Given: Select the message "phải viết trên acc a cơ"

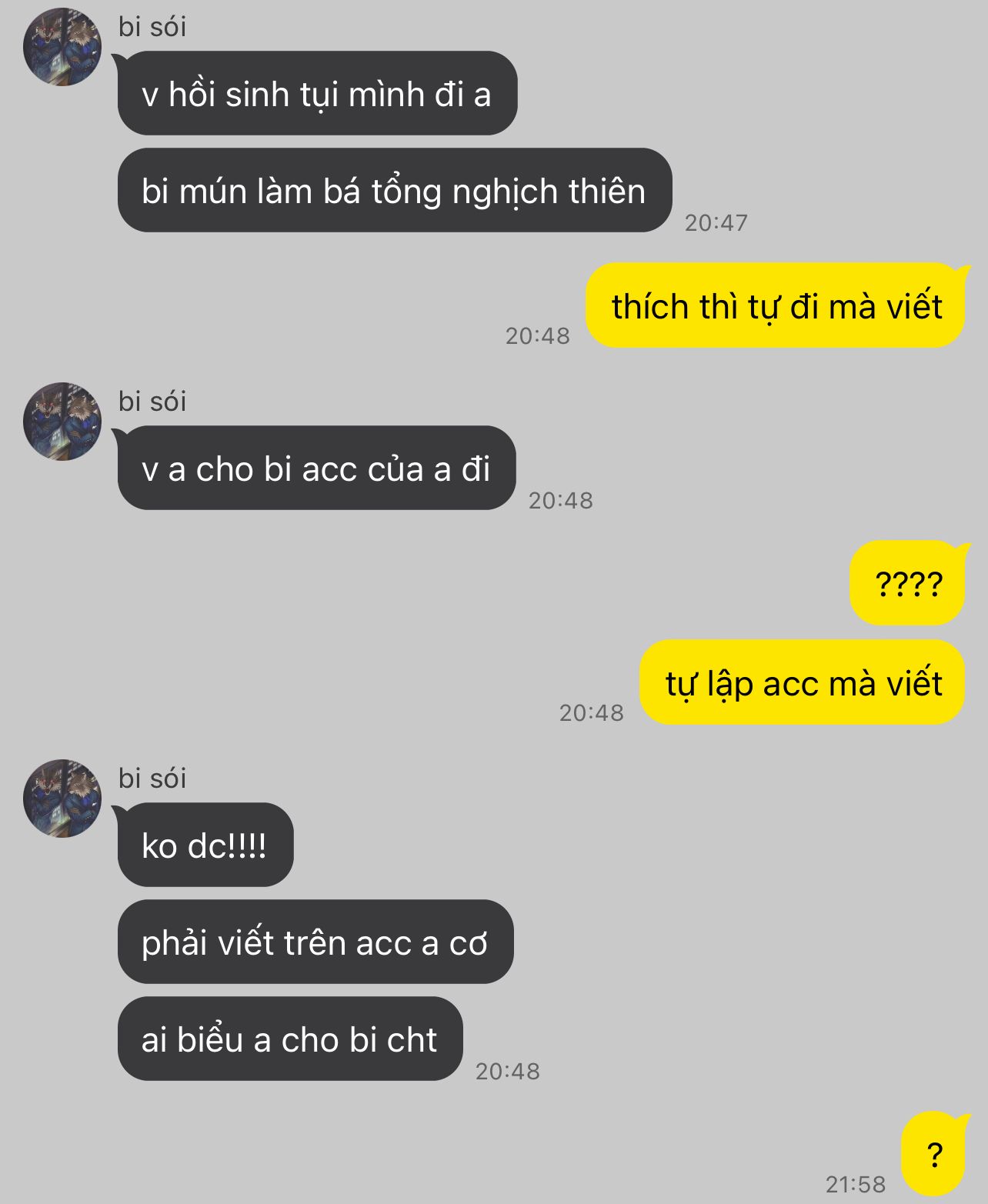Looking at the screenshot, I should [315, 942].
